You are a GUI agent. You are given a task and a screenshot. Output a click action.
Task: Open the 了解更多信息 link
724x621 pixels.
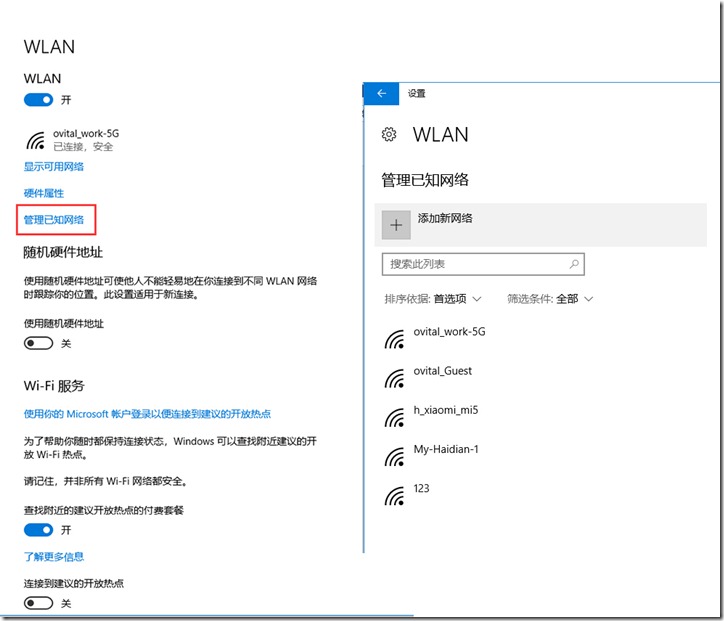click(x=54, y=556)
